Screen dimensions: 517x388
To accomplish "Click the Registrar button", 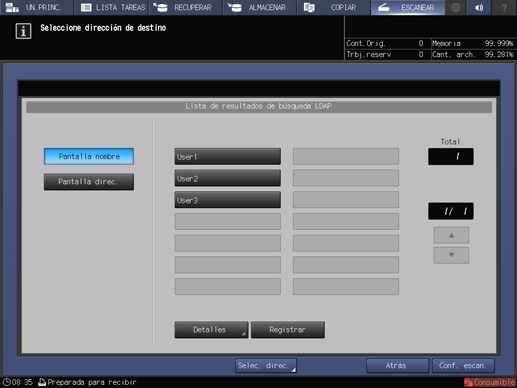I will (x=288, y=330).
